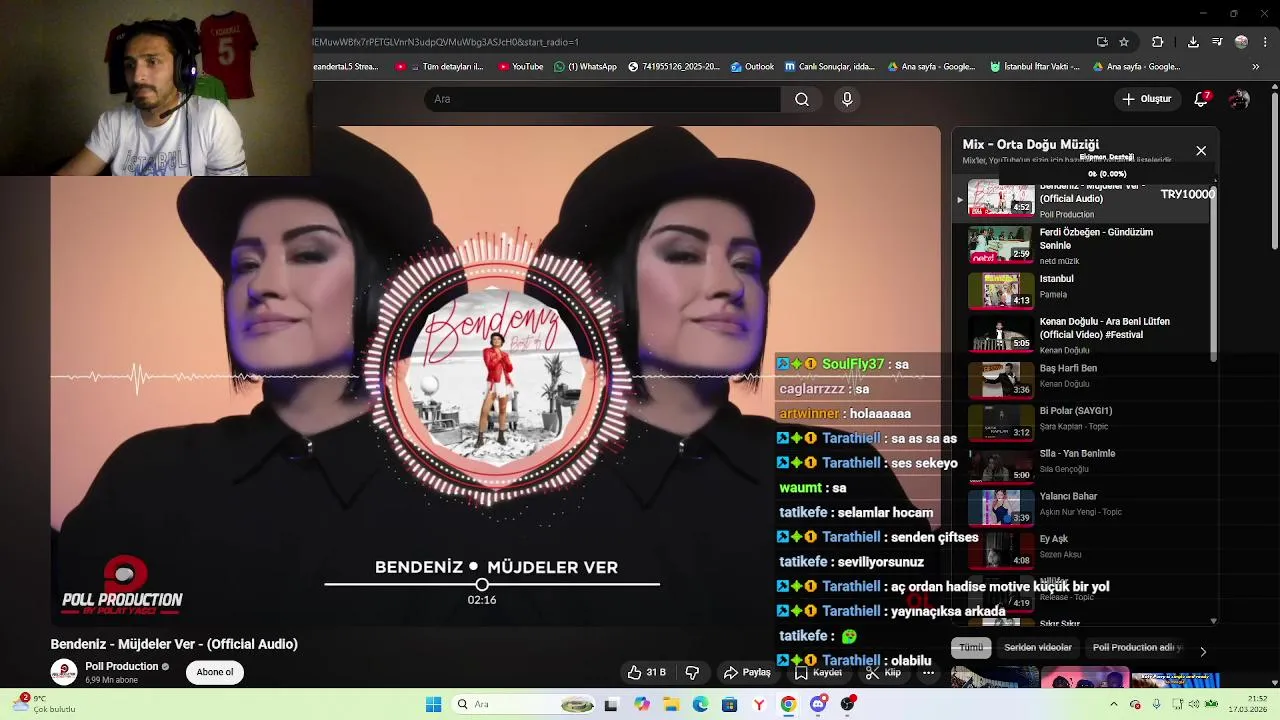Click the video title text

pos(174,644)
